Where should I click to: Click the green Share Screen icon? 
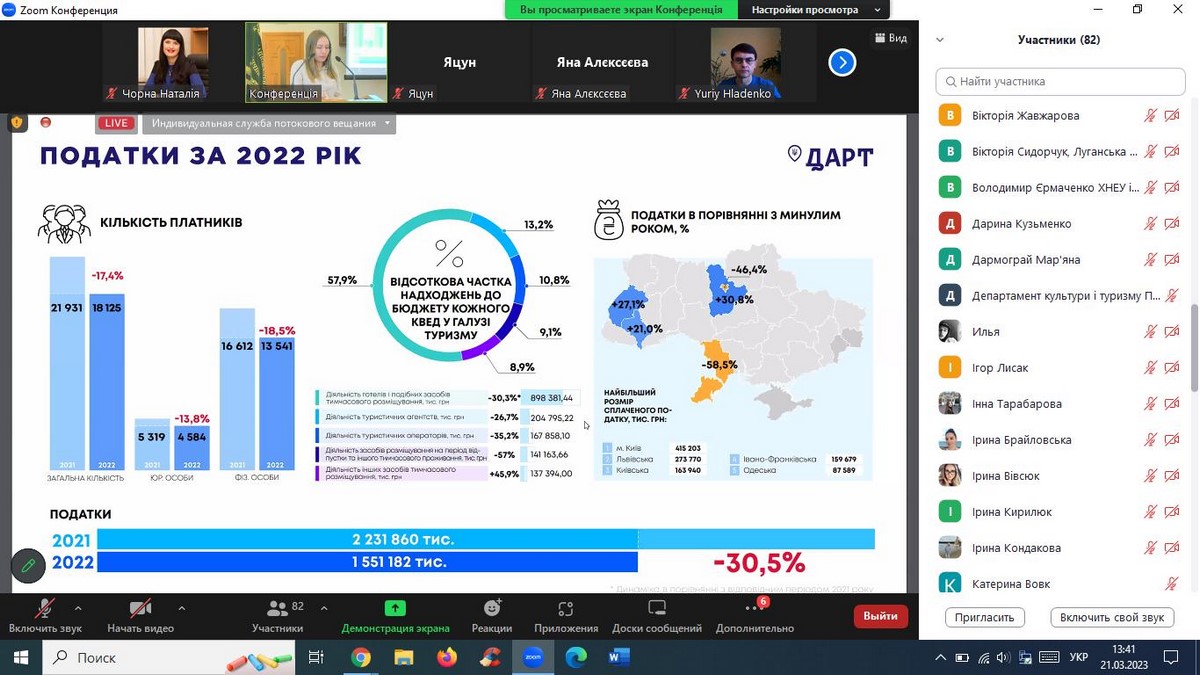coord(395,608)
